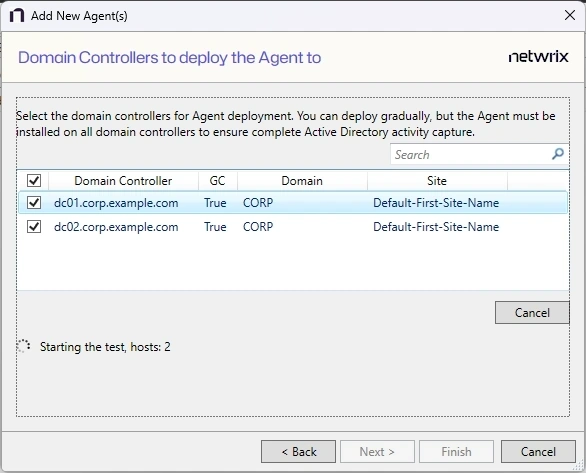This screenshot has height=473, width=586.
Task: Cancel the running host test
Action: tap(532, 313)
